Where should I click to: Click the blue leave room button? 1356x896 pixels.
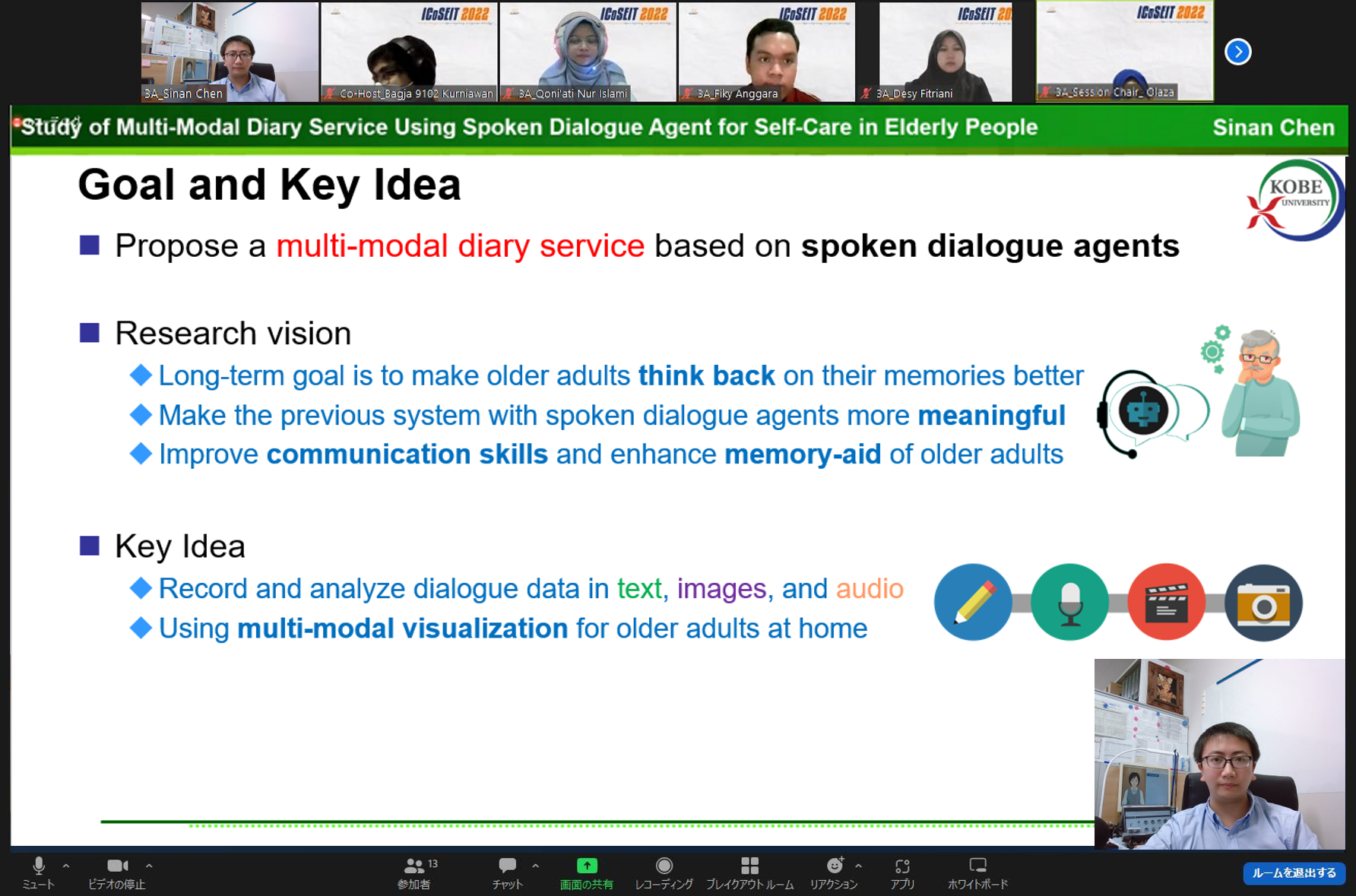tap(1294, 873)
